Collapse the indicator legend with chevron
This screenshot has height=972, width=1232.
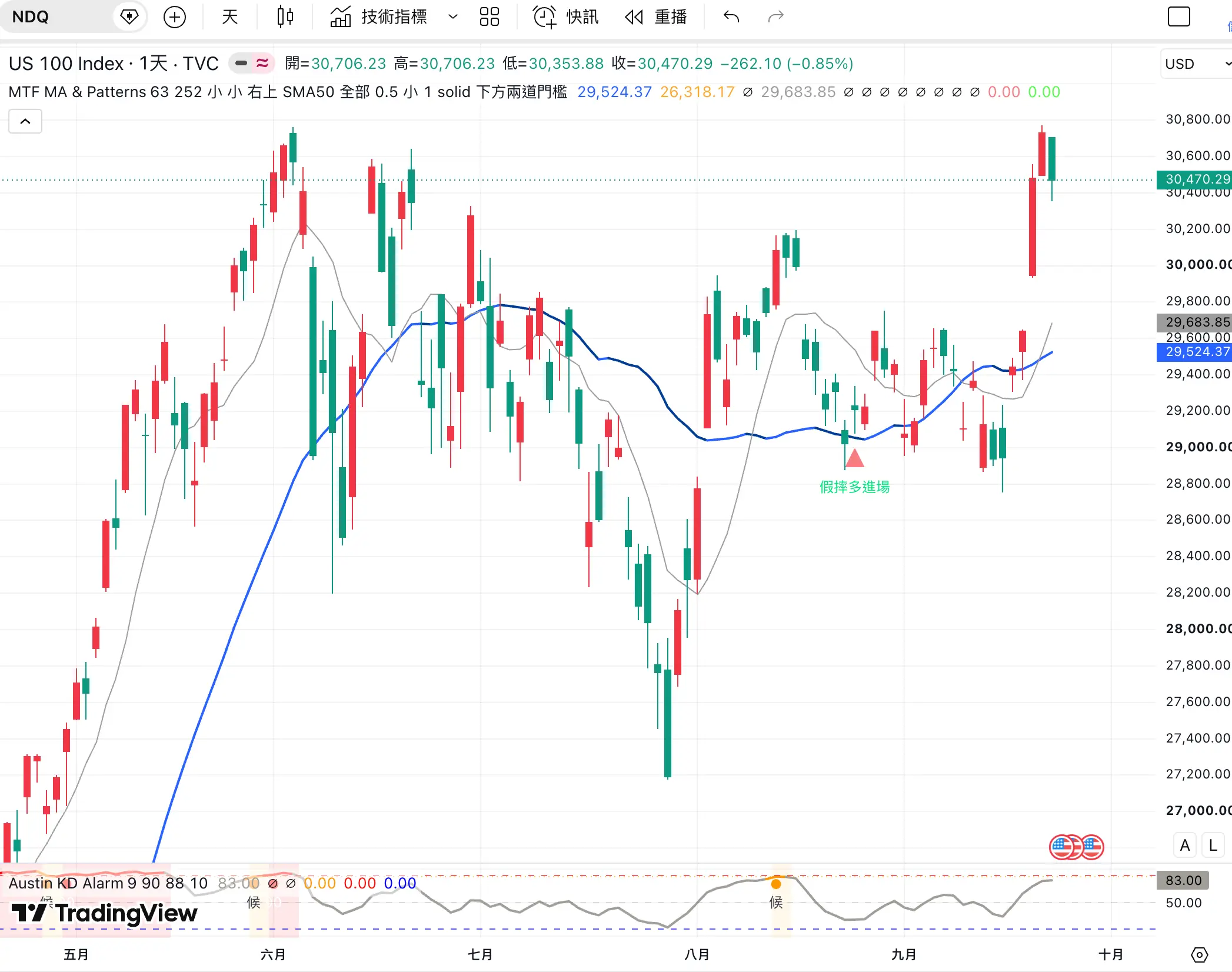tap(25, 121)
